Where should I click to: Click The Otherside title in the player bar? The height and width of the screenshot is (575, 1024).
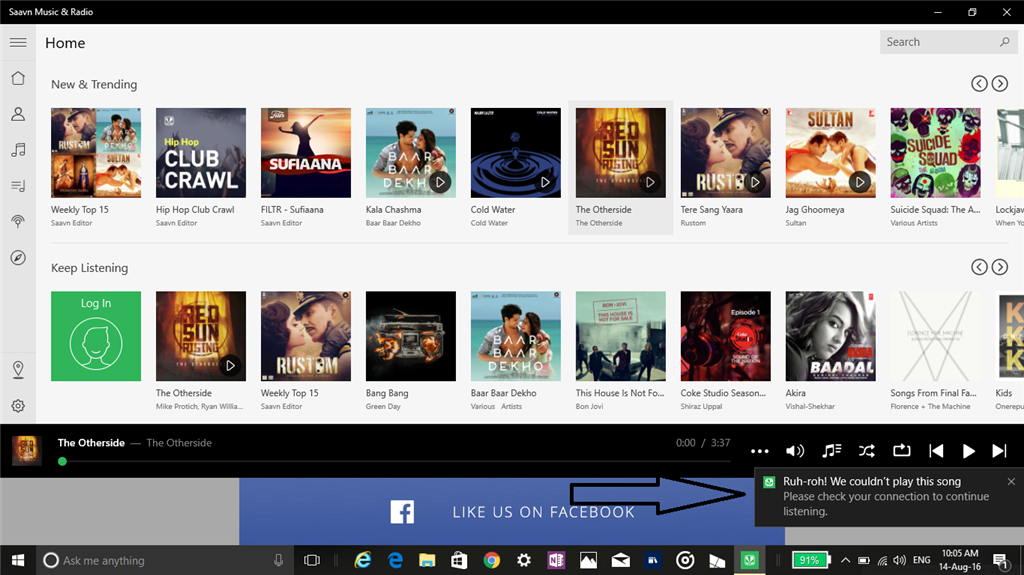pos(91,443)
